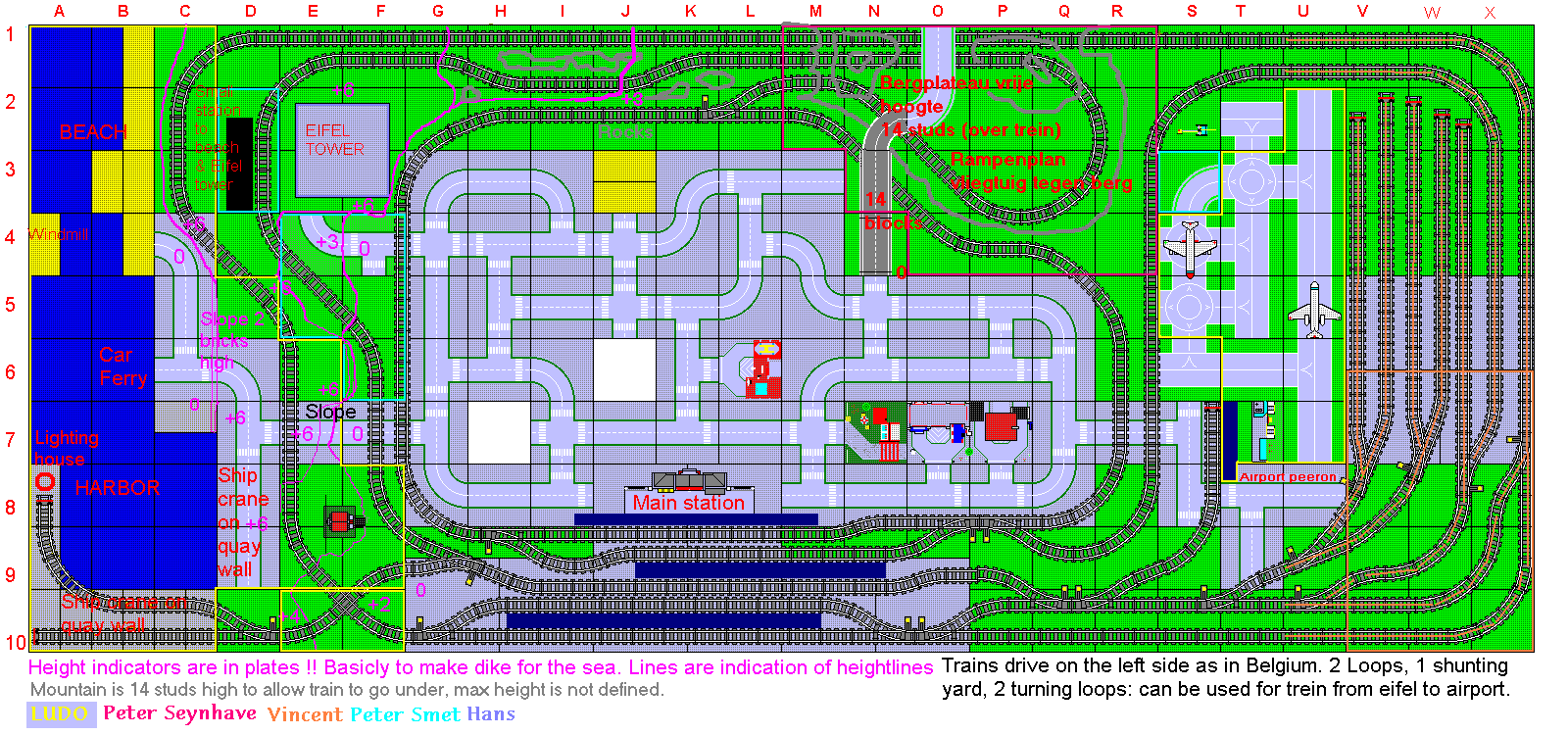Click the Peter Seynhave legend name
Image resolution: width=1568 pixels, height=735 pixels.
[x=179, y=712]
